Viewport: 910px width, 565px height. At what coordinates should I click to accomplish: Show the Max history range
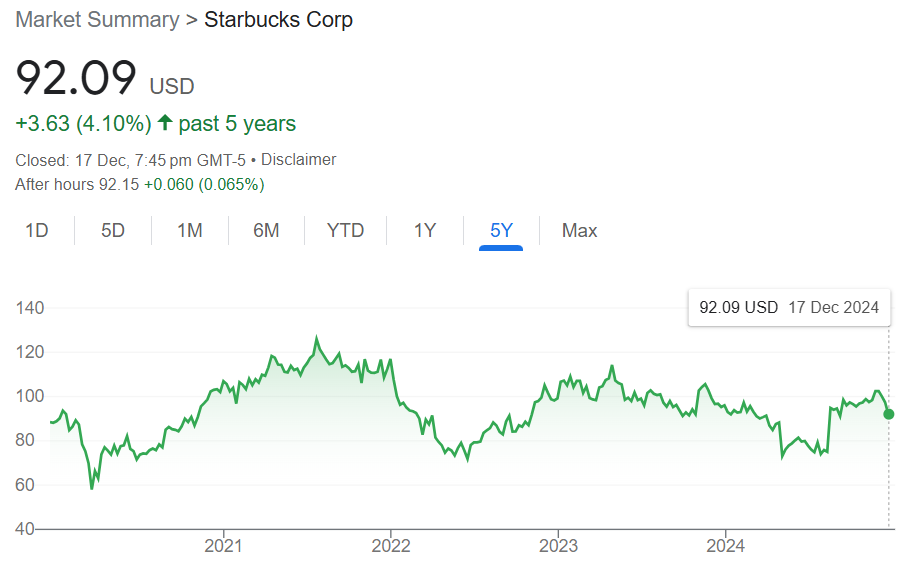tap(579, 231)
